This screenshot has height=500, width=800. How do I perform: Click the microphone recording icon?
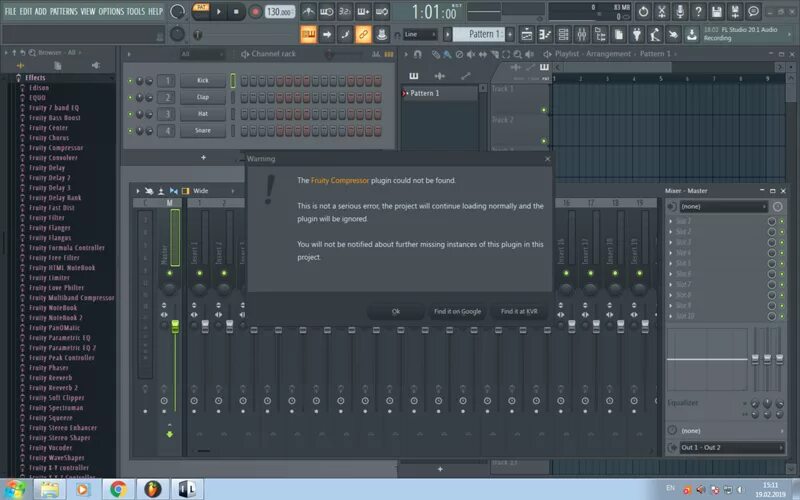680,11
